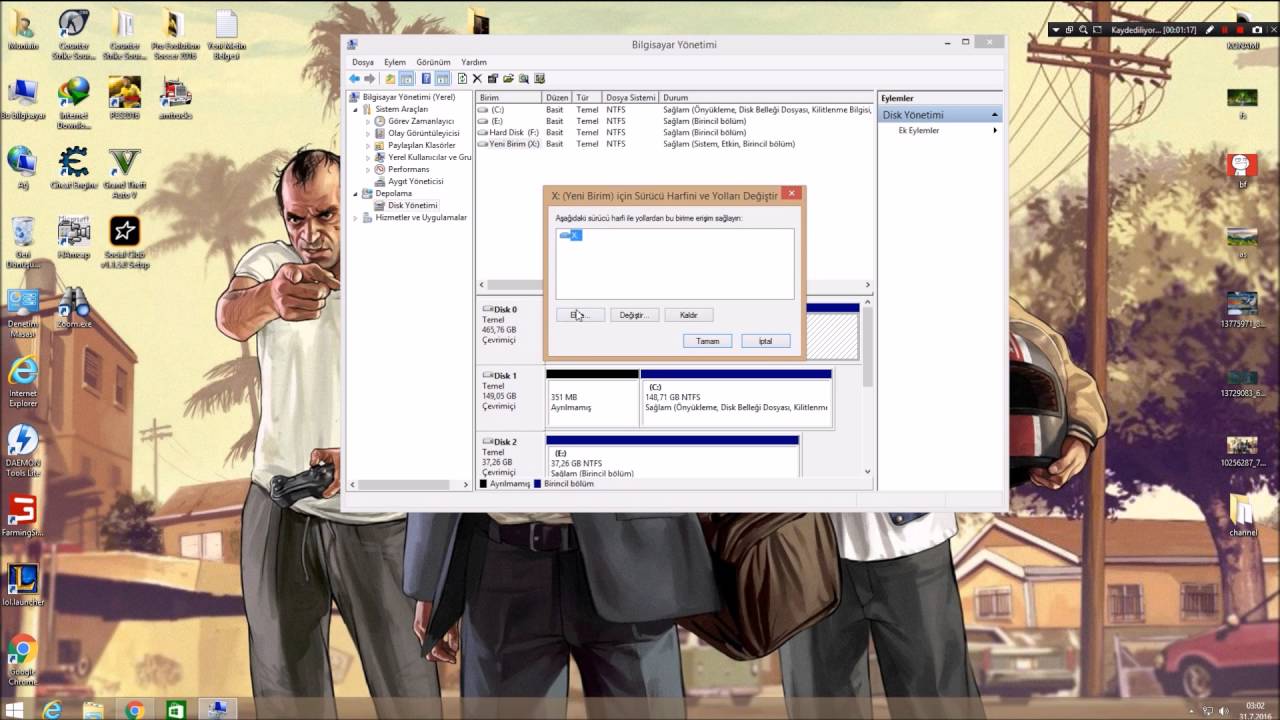Screen dimensions: 1280x720
Task: Click the blue Help icon in toolbar
Action: click(x=426, y=78)
